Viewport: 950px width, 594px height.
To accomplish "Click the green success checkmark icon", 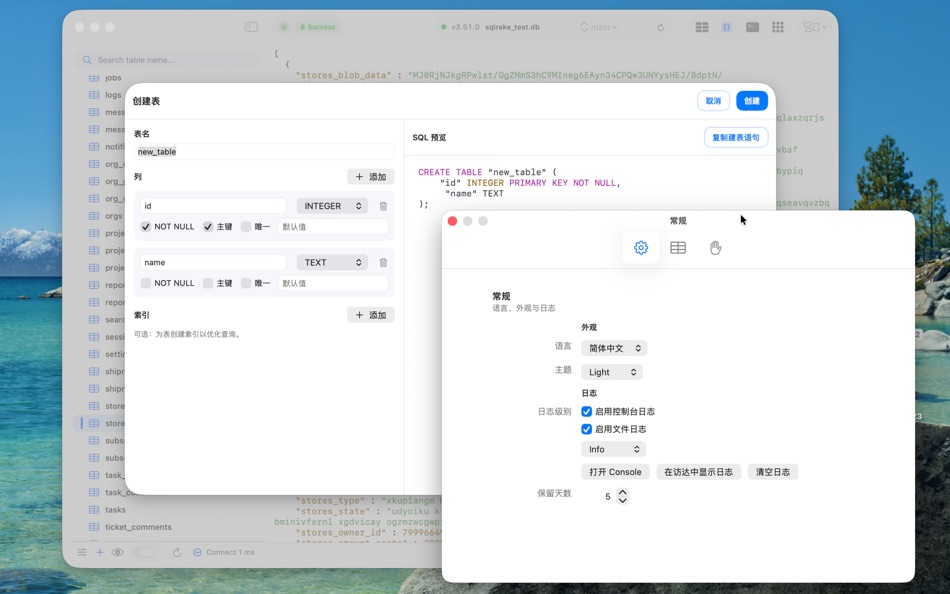I will (x=284, y=27).
